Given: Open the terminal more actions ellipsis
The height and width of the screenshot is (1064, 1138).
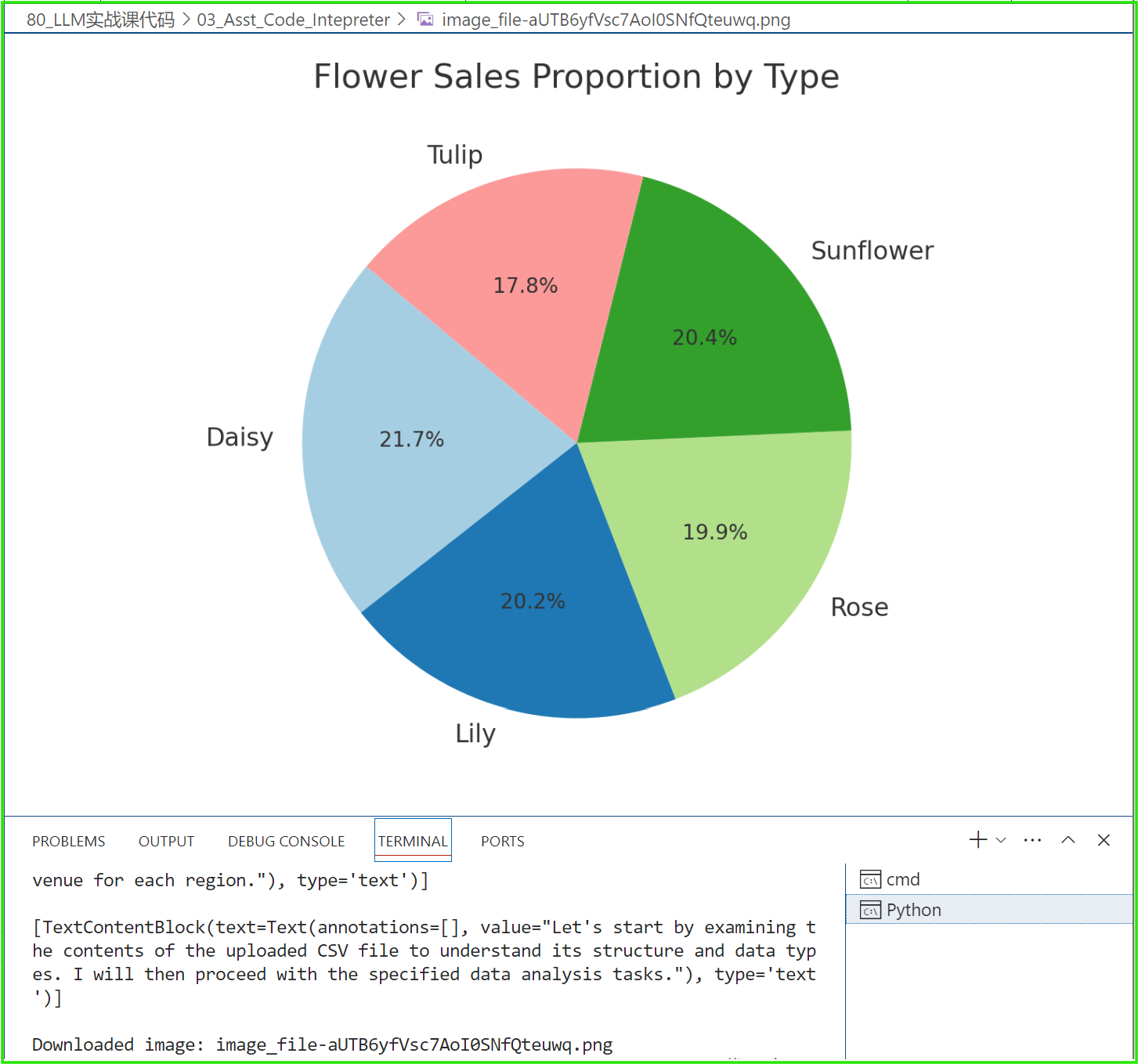Looking at the screenshot, I should (x=1032, y=840).
